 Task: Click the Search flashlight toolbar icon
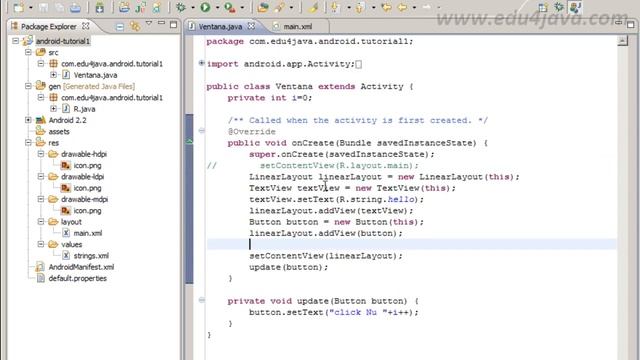click(x=280, y=7)
